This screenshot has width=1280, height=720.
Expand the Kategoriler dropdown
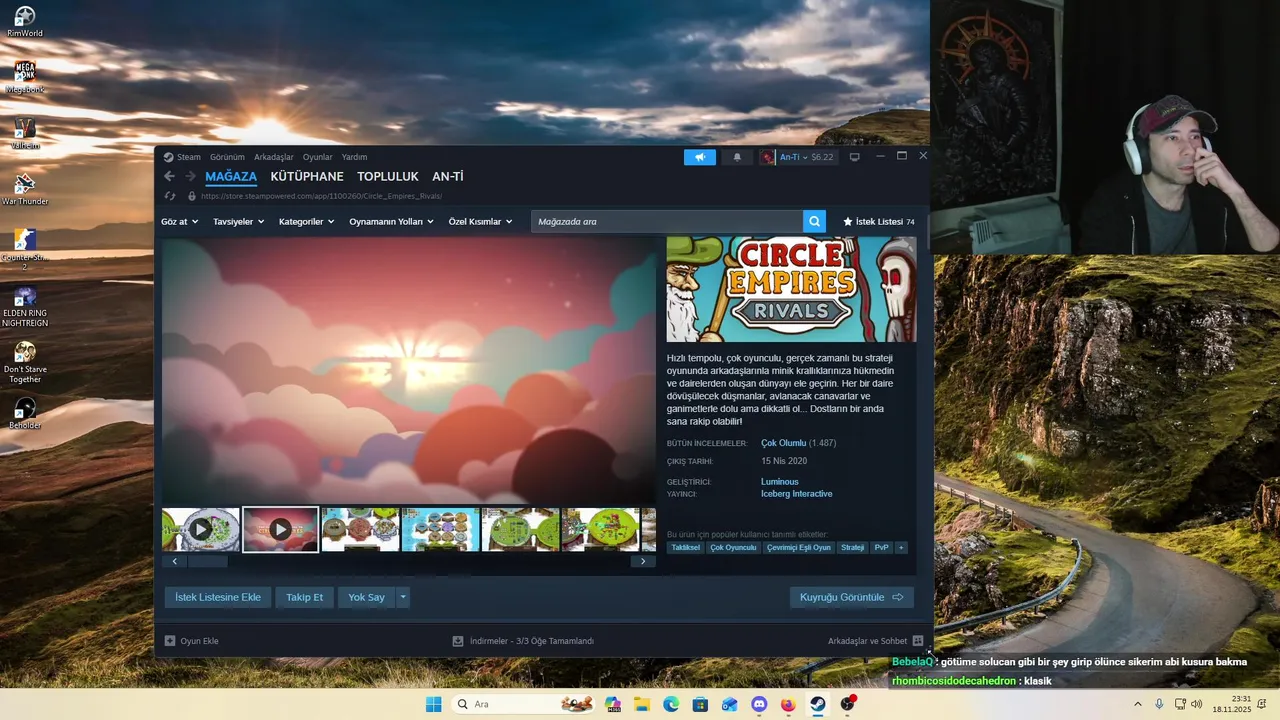[x=306, y=221]
